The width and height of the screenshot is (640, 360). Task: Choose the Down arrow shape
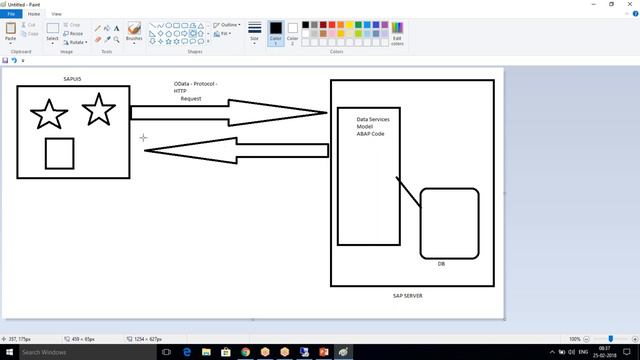(x=152, y=42)
